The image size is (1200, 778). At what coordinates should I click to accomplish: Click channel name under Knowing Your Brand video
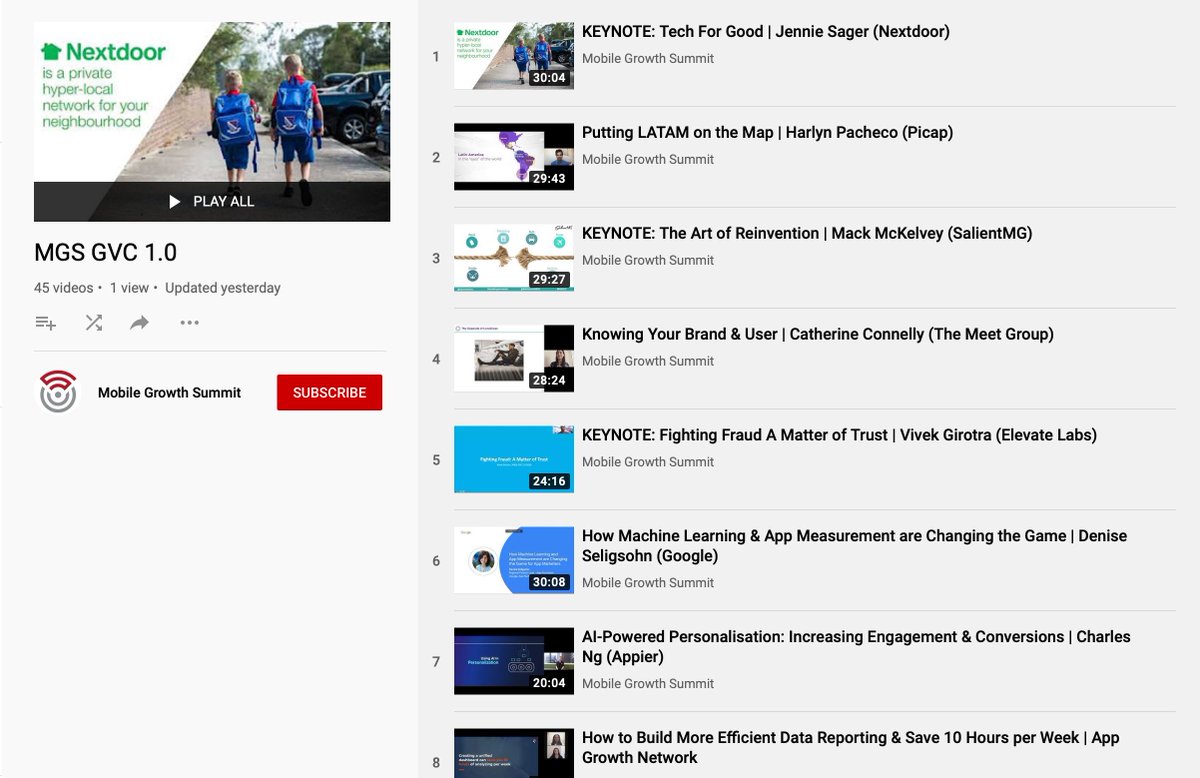click(648, 362)
